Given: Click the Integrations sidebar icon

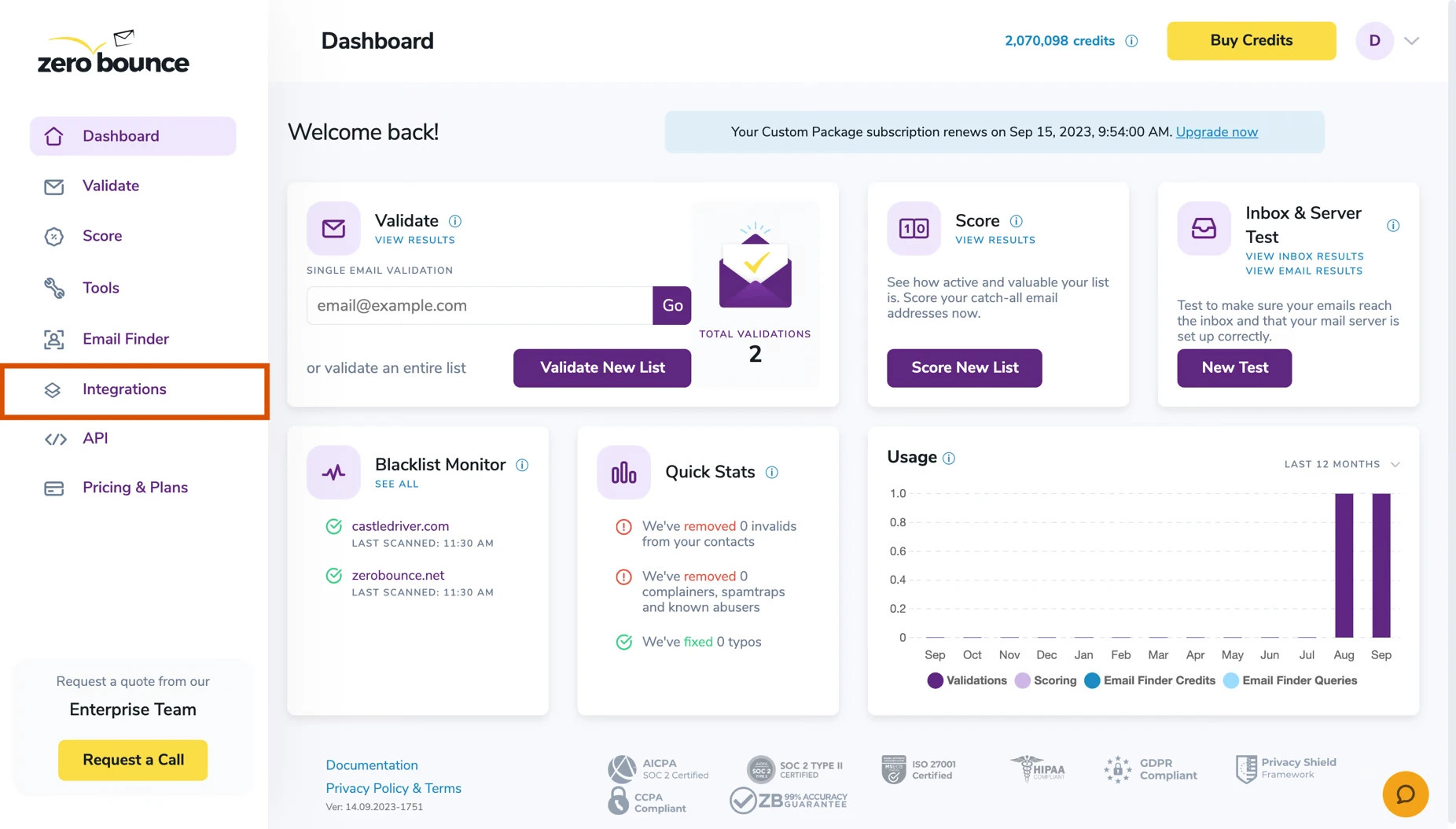Looking at the screenshot, I should tap(53, 389).
